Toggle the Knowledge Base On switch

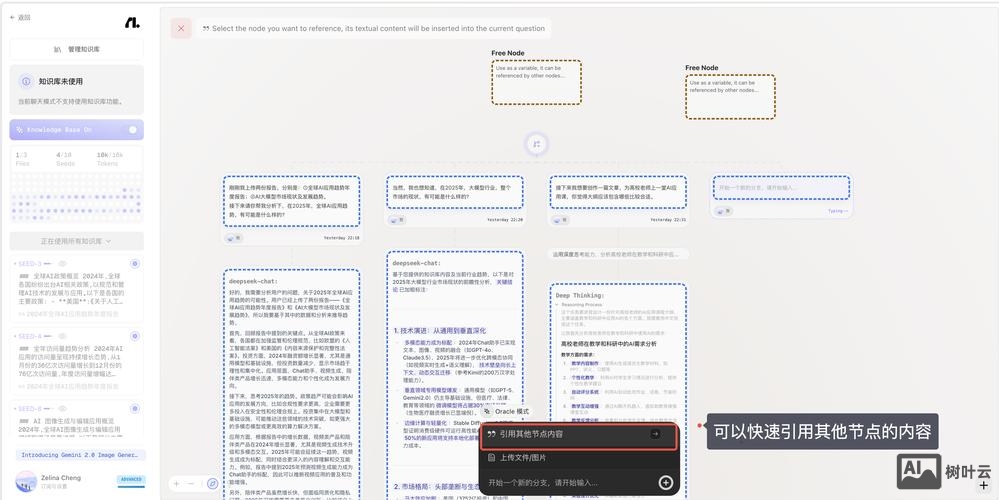(x=132, y=130)
